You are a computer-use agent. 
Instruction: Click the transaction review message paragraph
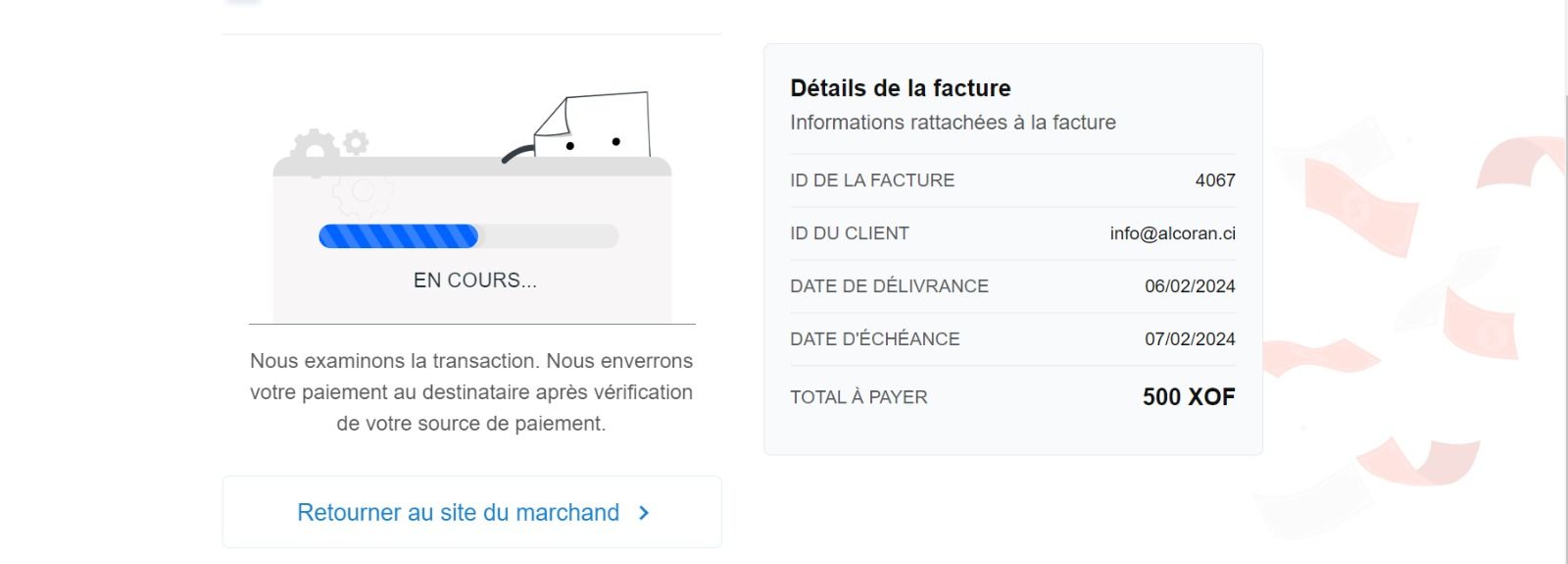point(471,392)
